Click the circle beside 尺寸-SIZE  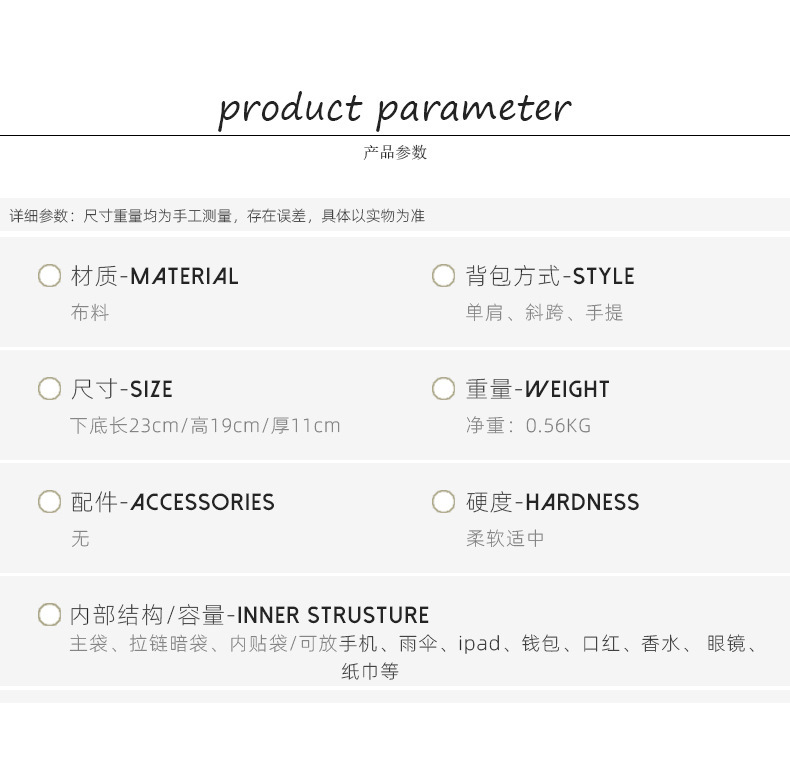click(x=49, y=388)
